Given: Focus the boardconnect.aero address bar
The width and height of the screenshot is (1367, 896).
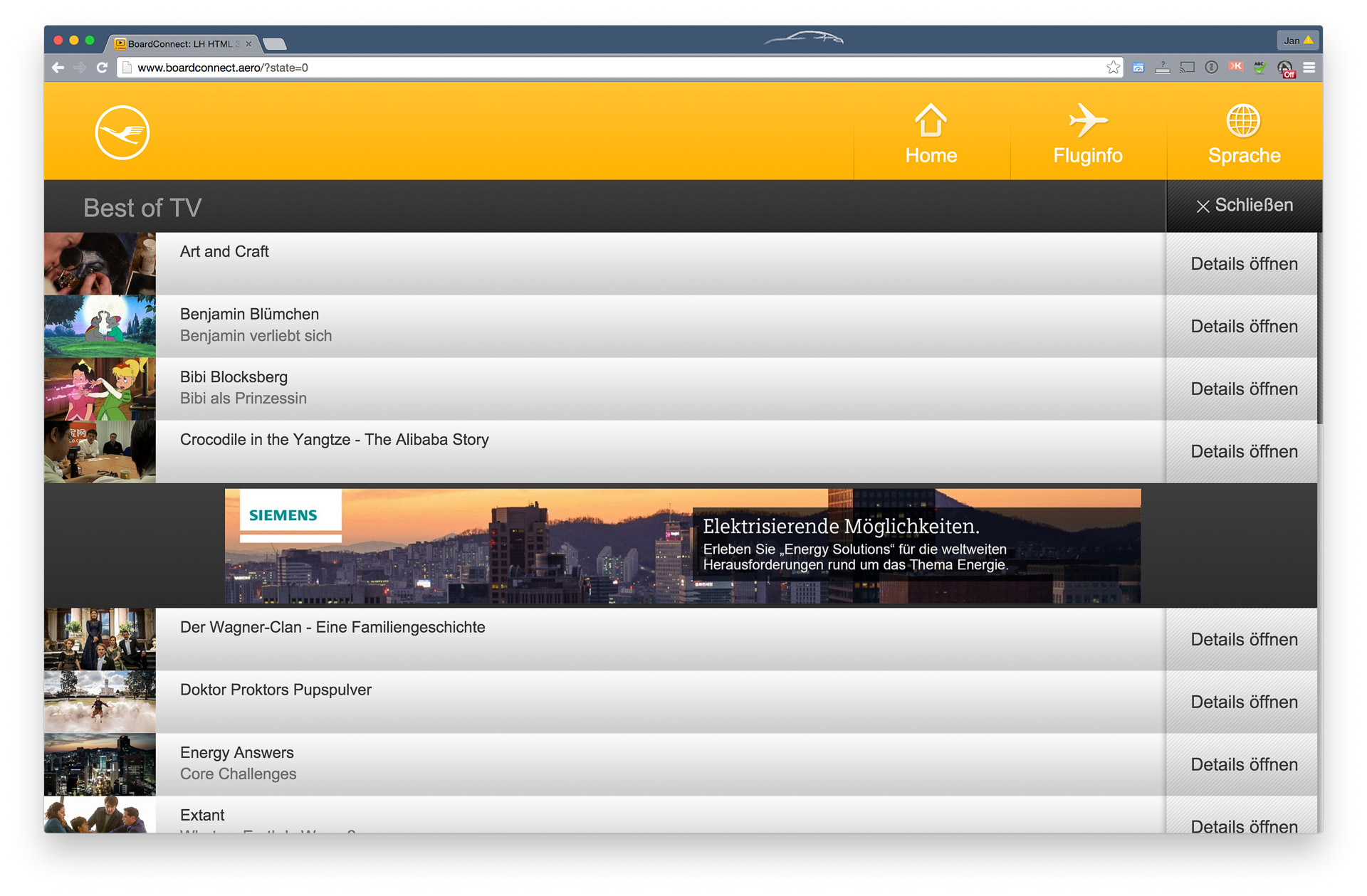Looking at the screenshot, I should click(612, 68).
